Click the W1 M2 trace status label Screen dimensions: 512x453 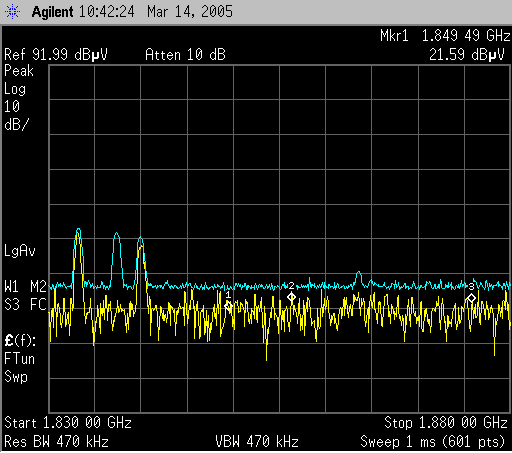click(x=25, y=287)
